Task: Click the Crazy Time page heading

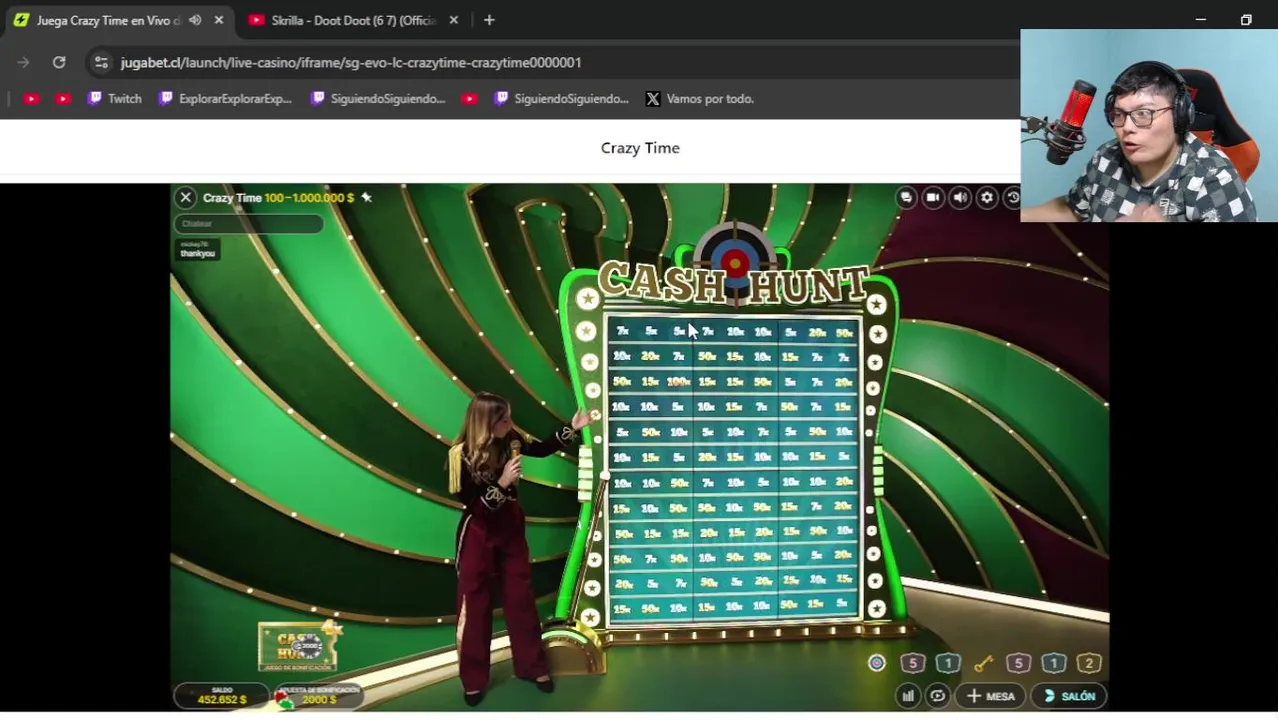Action: 640,148
